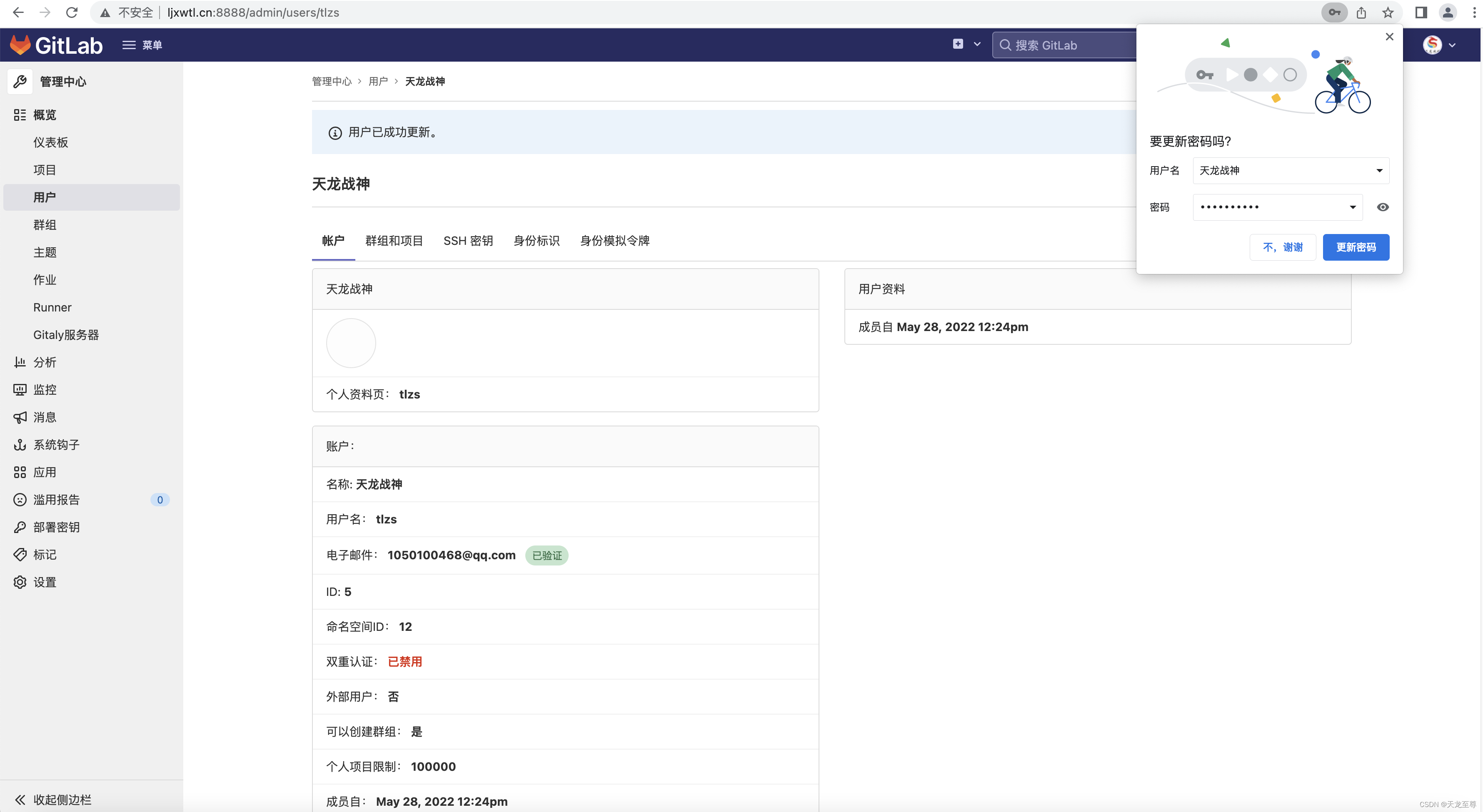The image size is (1483, 812).
Task: Open the tlzs profile page link
Action: click(x=410, y=394)
